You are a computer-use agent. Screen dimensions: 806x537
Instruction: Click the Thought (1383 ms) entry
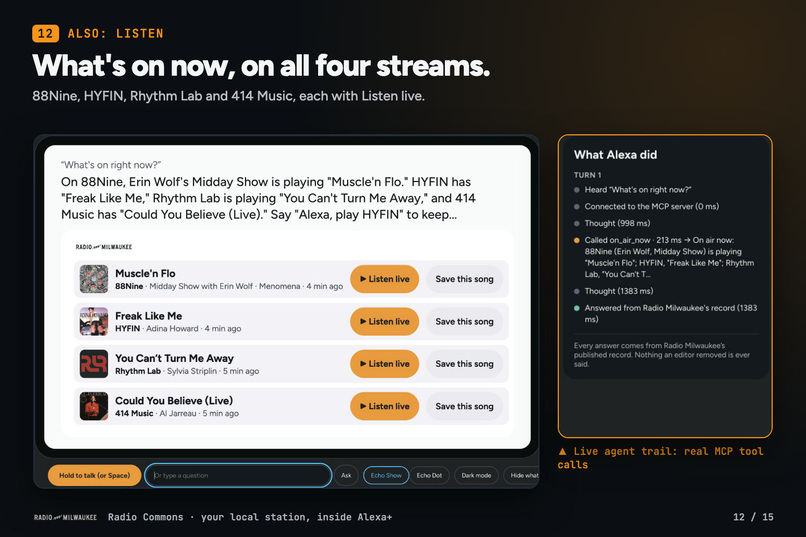click(619, 291)
